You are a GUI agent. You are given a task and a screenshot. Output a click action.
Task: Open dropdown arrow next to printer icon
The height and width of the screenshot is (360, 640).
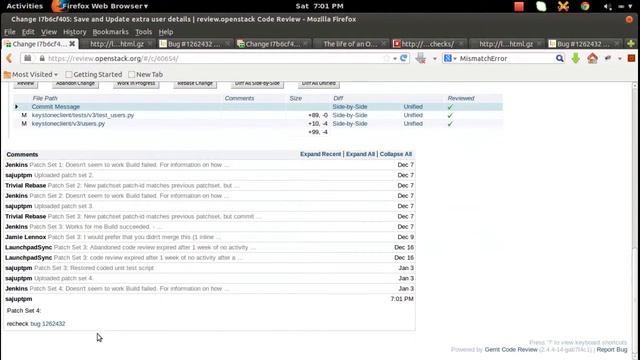point(435,59)
